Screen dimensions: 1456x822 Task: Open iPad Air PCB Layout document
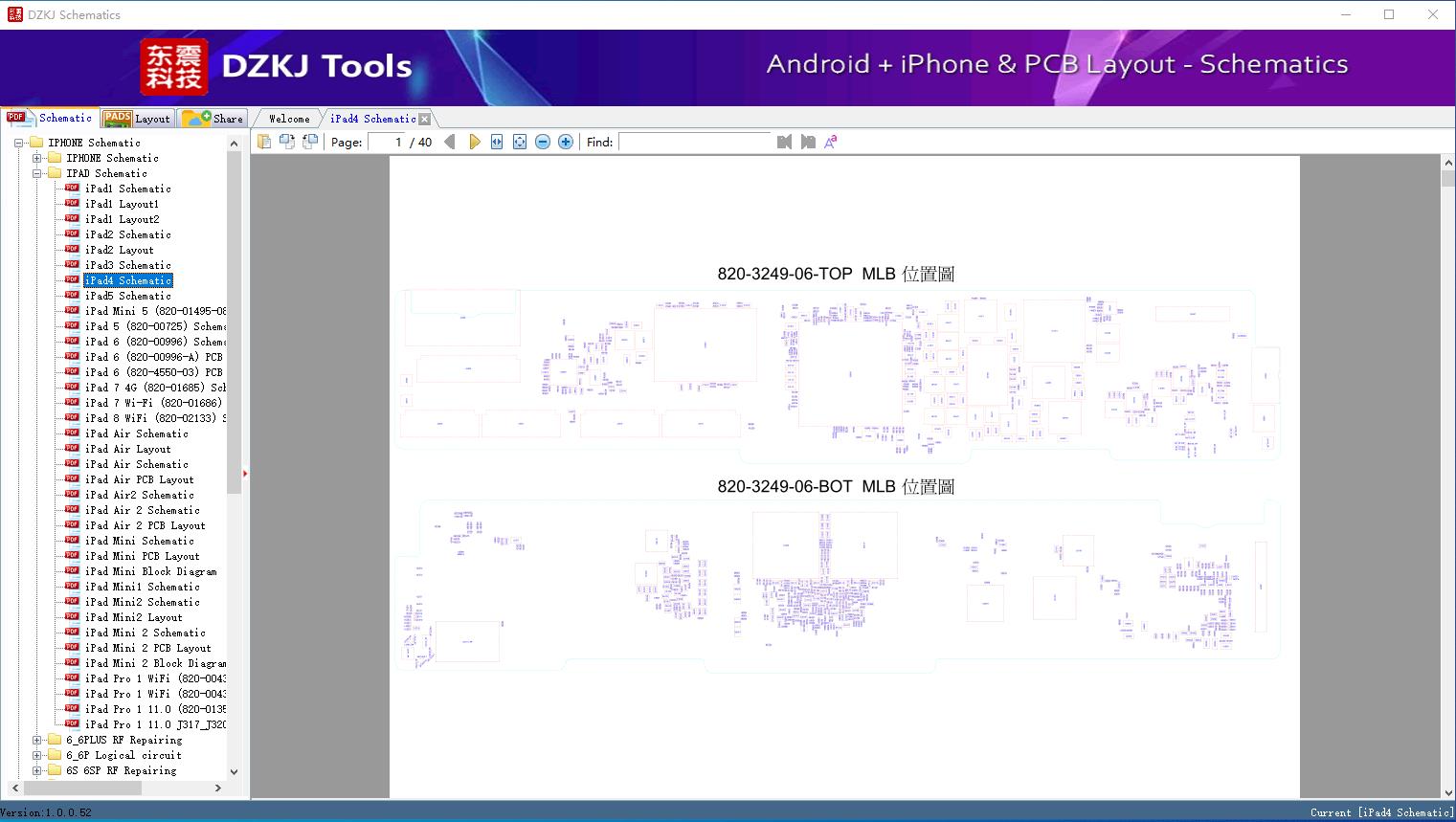(x=139, y=479)
